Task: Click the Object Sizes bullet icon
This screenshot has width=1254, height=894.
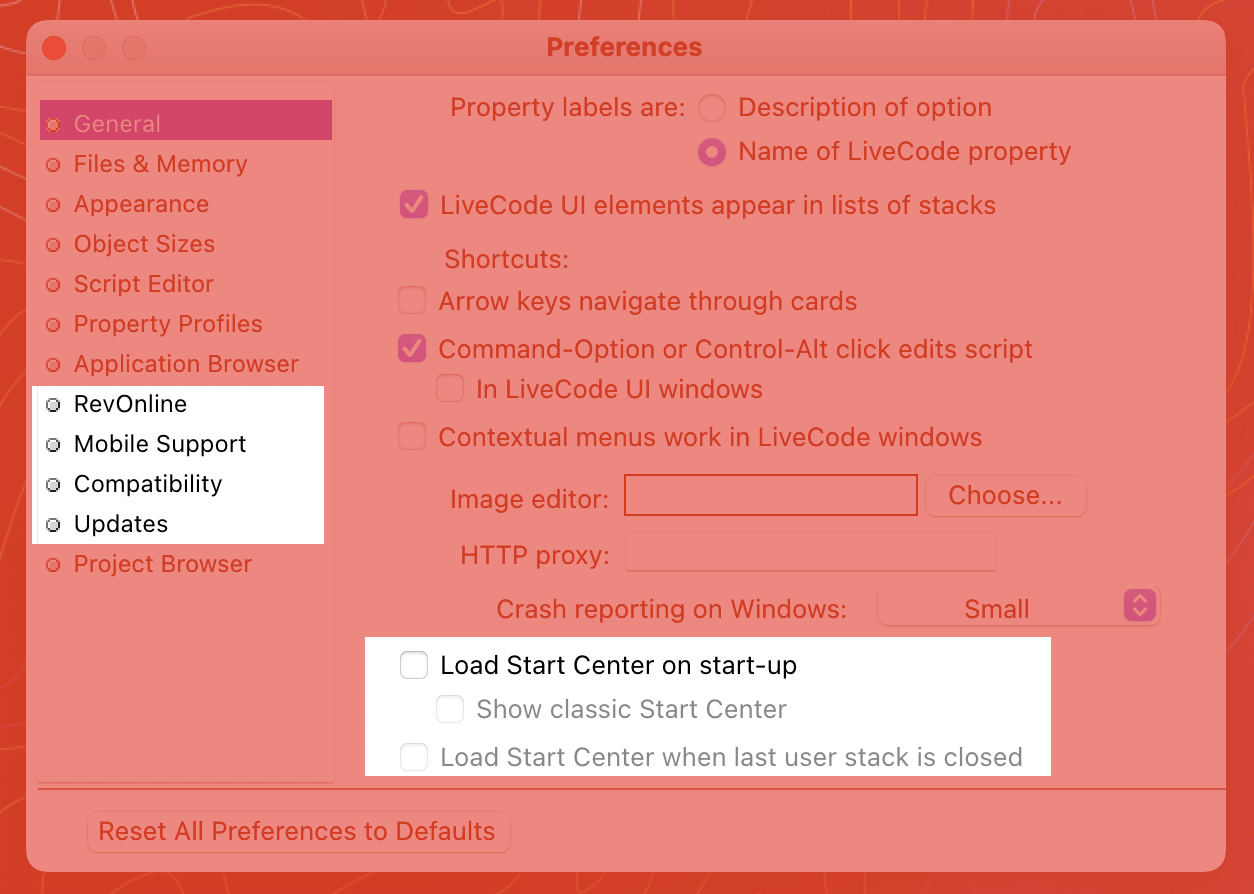Action: click(53, 245)
